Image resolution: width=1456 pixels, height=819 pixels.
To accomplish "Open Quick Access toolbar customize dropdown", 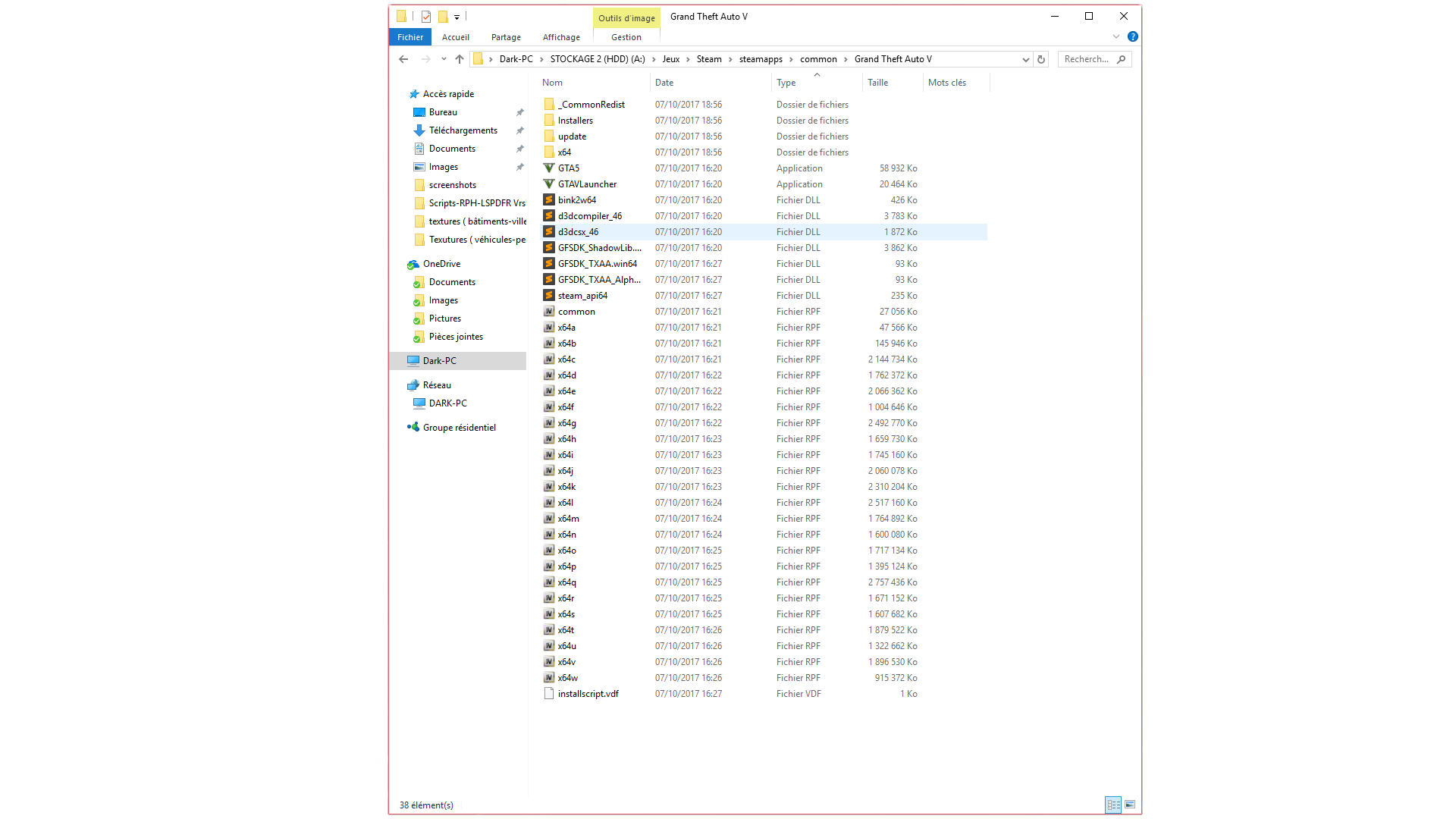I will [457, 17].
